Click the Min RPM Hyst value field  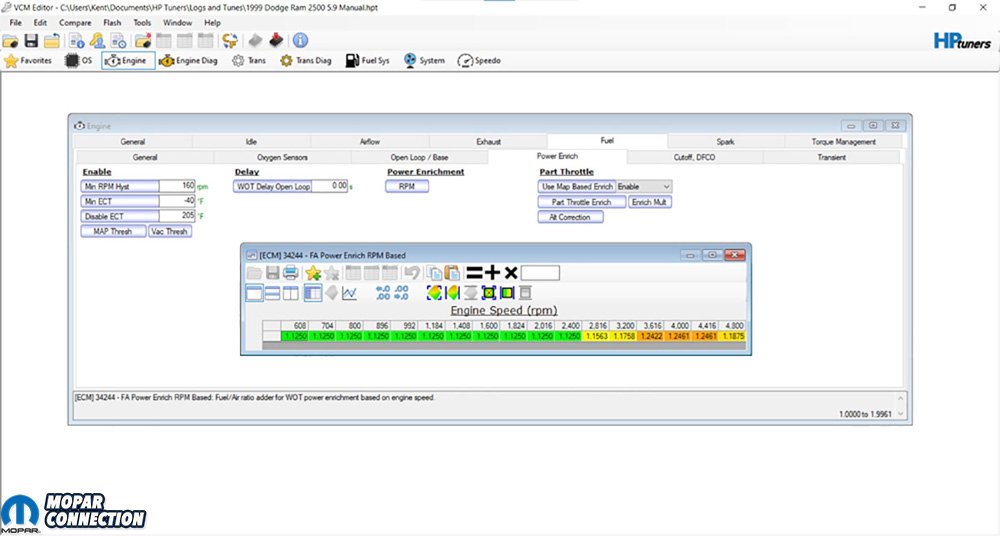click(177, 186)
